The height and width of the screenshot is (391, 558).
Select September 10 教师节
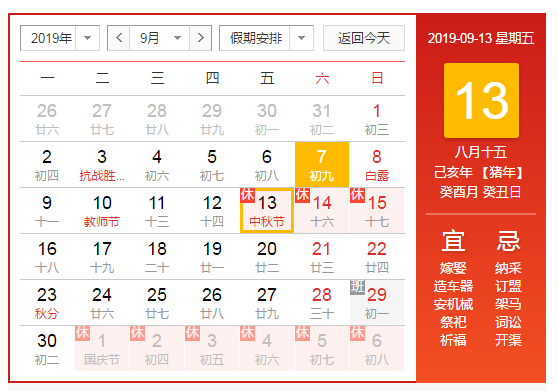[102, 211]
